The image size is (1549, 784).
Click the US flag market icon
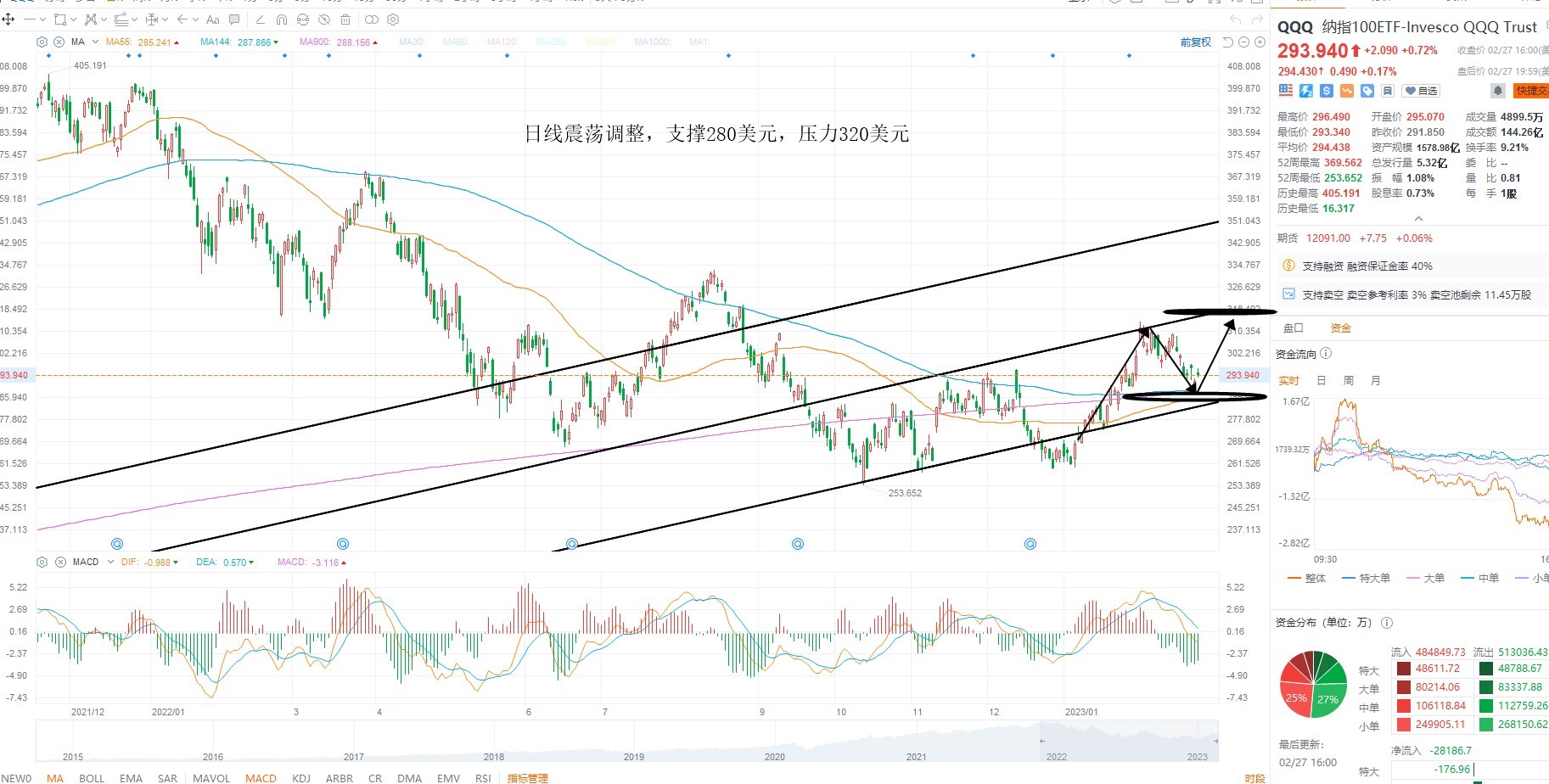(1286, 91)
